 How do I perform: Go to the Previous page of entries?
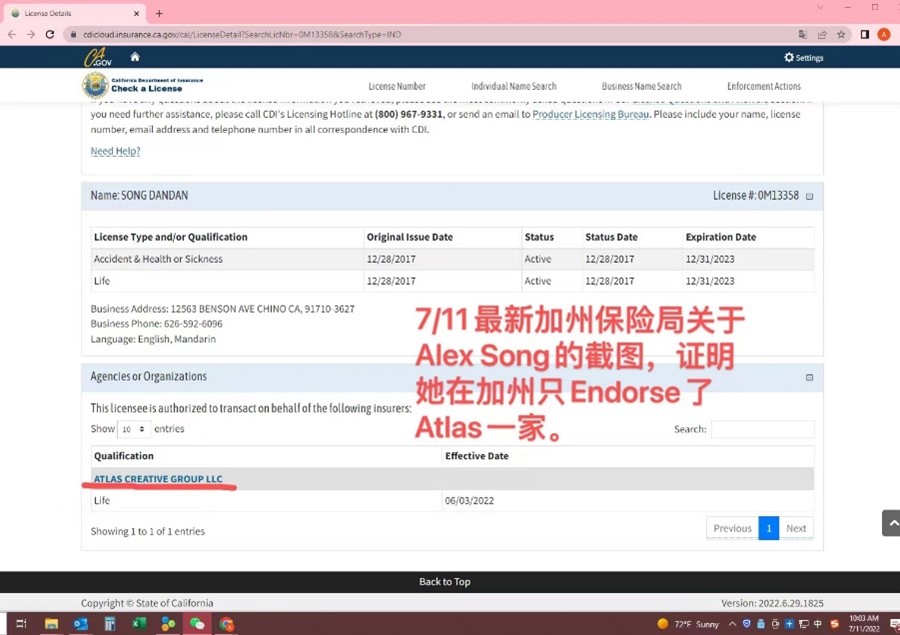(732, 528)
